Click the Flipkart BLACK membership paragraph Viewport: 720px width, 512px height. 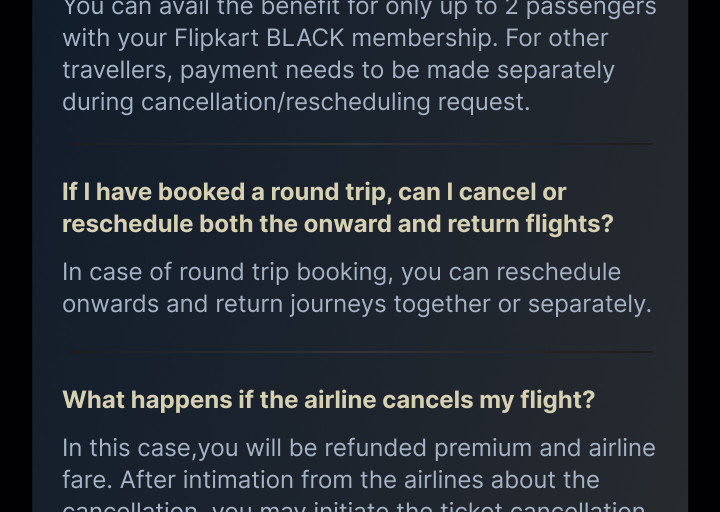coord(359,55)
